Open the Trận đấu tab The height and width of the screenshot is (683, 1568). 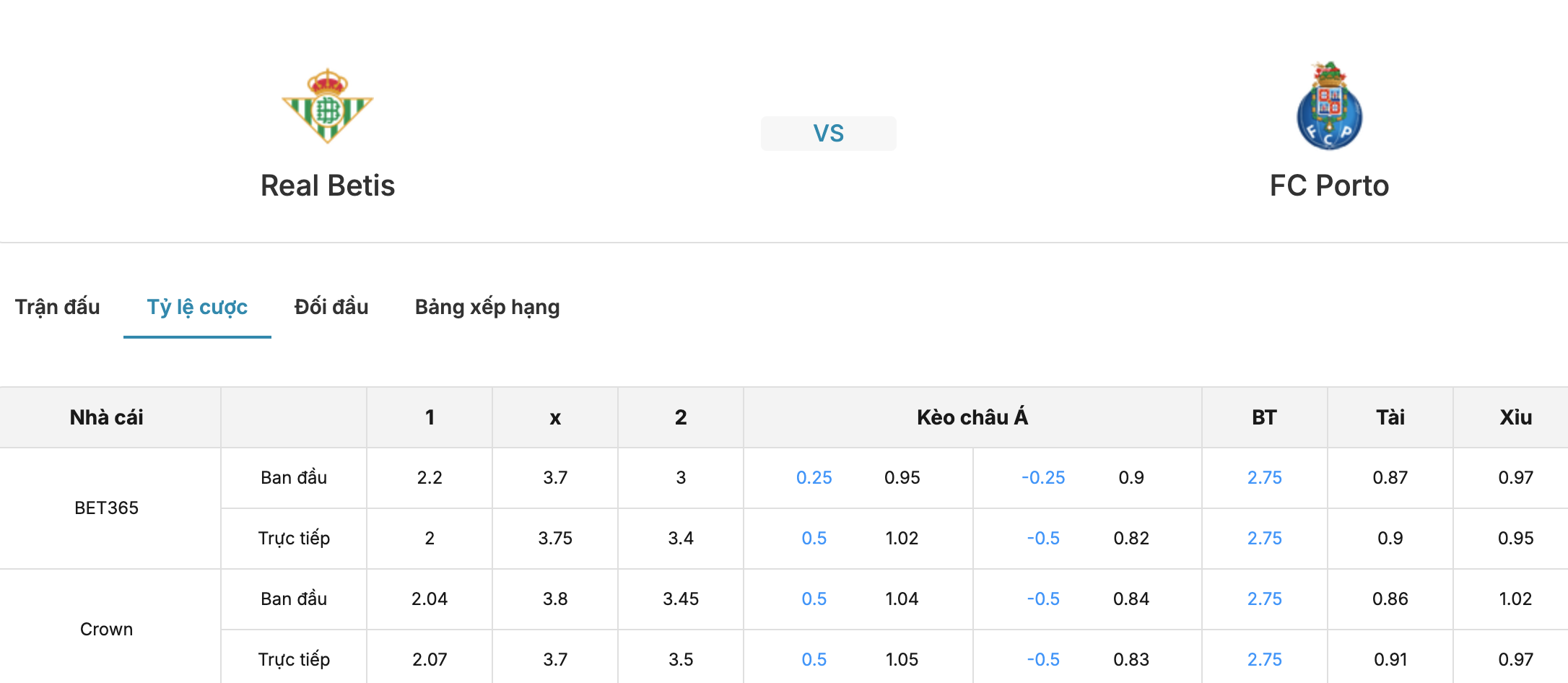[58, 307]
